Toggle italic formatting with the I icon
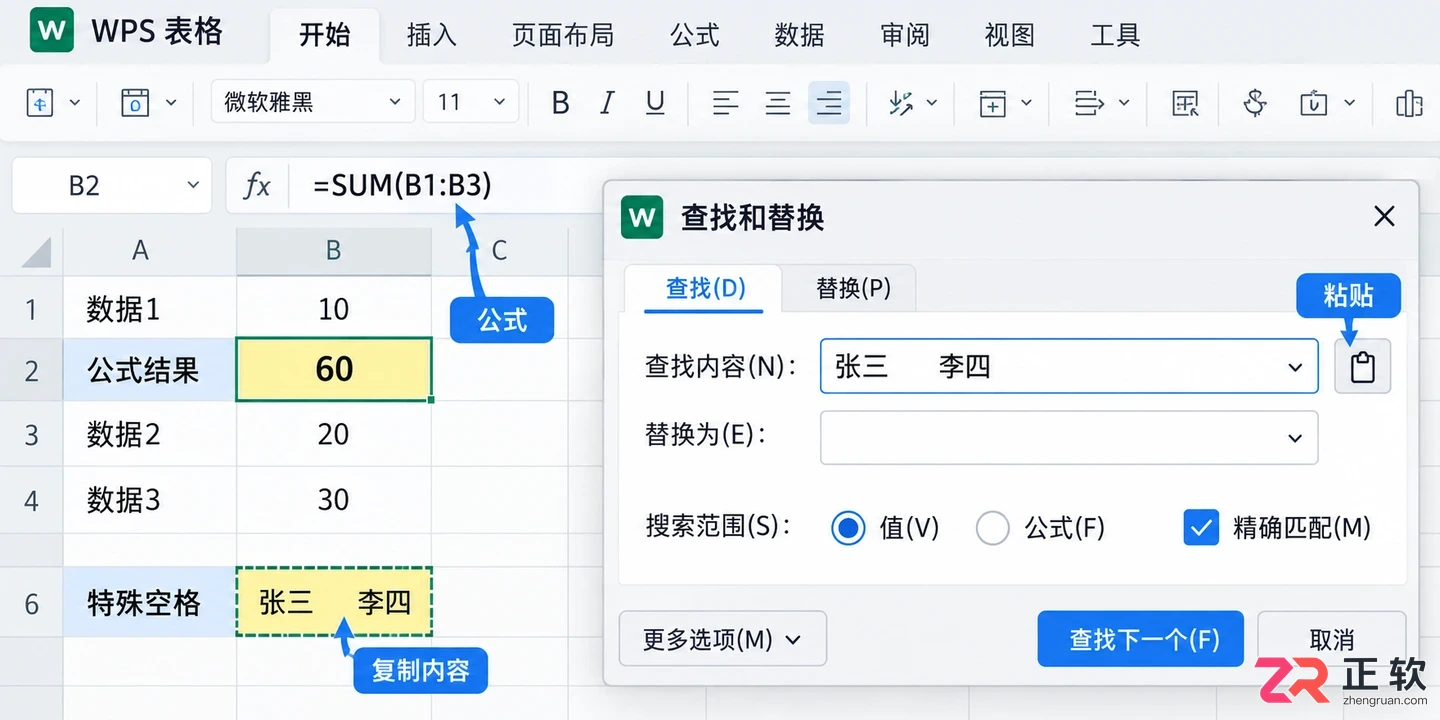The width and height of the screenshot is (1440, 720). [x=607, y=102]
